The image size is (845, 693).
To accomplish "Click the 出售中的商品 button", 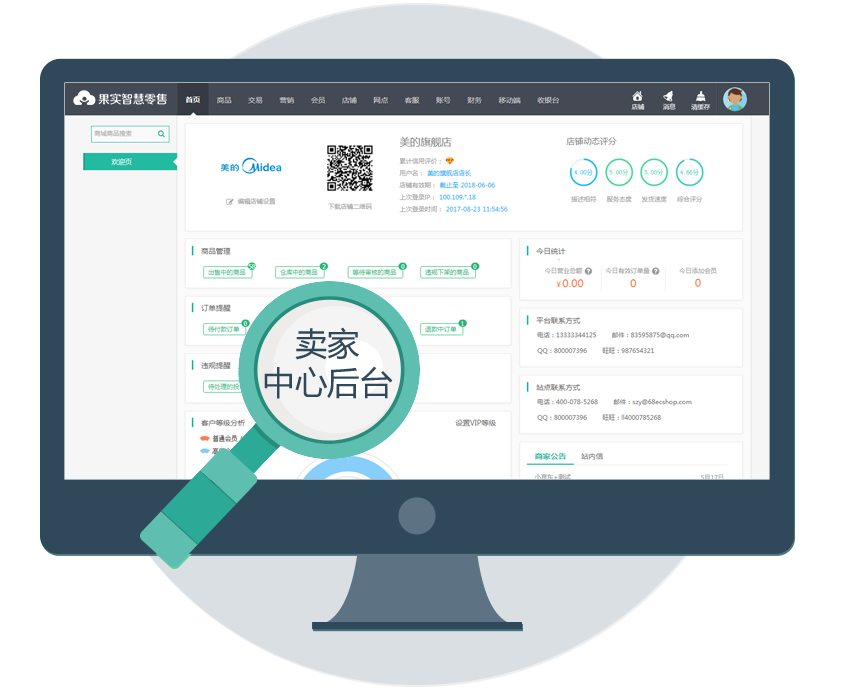I will (x=226, y=272).
